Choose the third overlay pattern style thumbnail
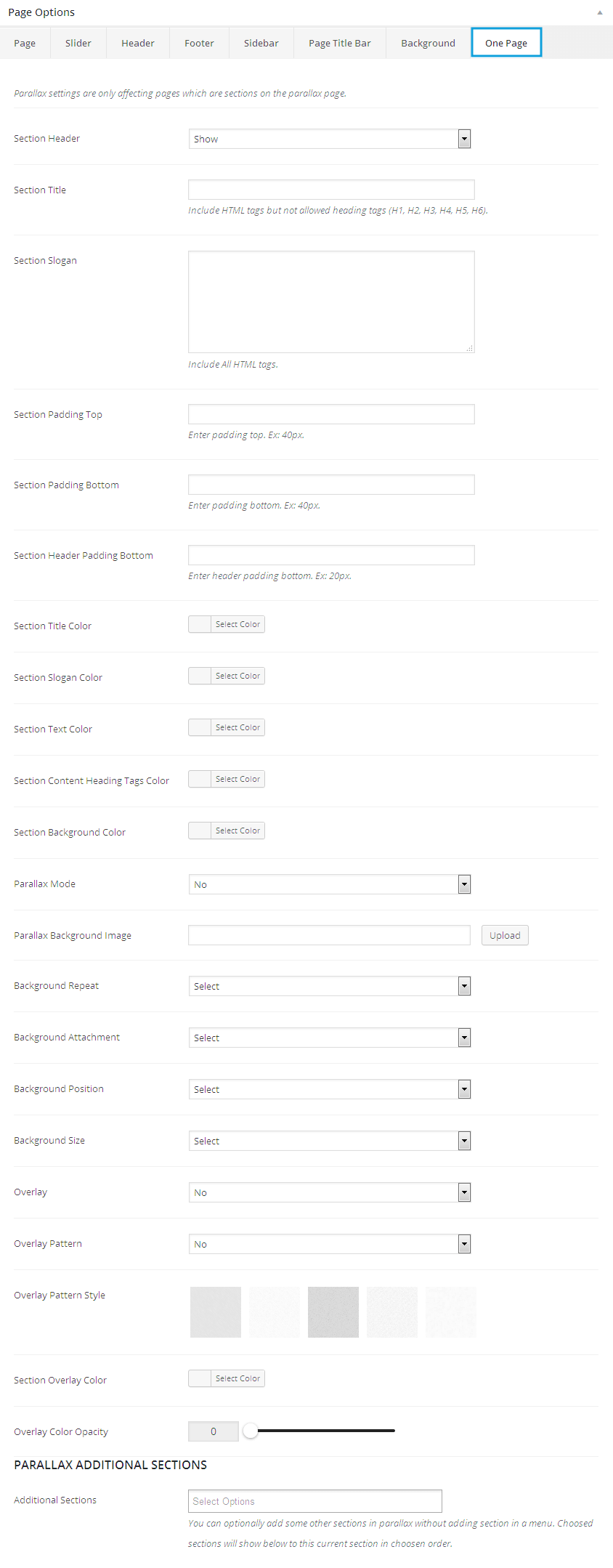 click(x=333, y=1312)
